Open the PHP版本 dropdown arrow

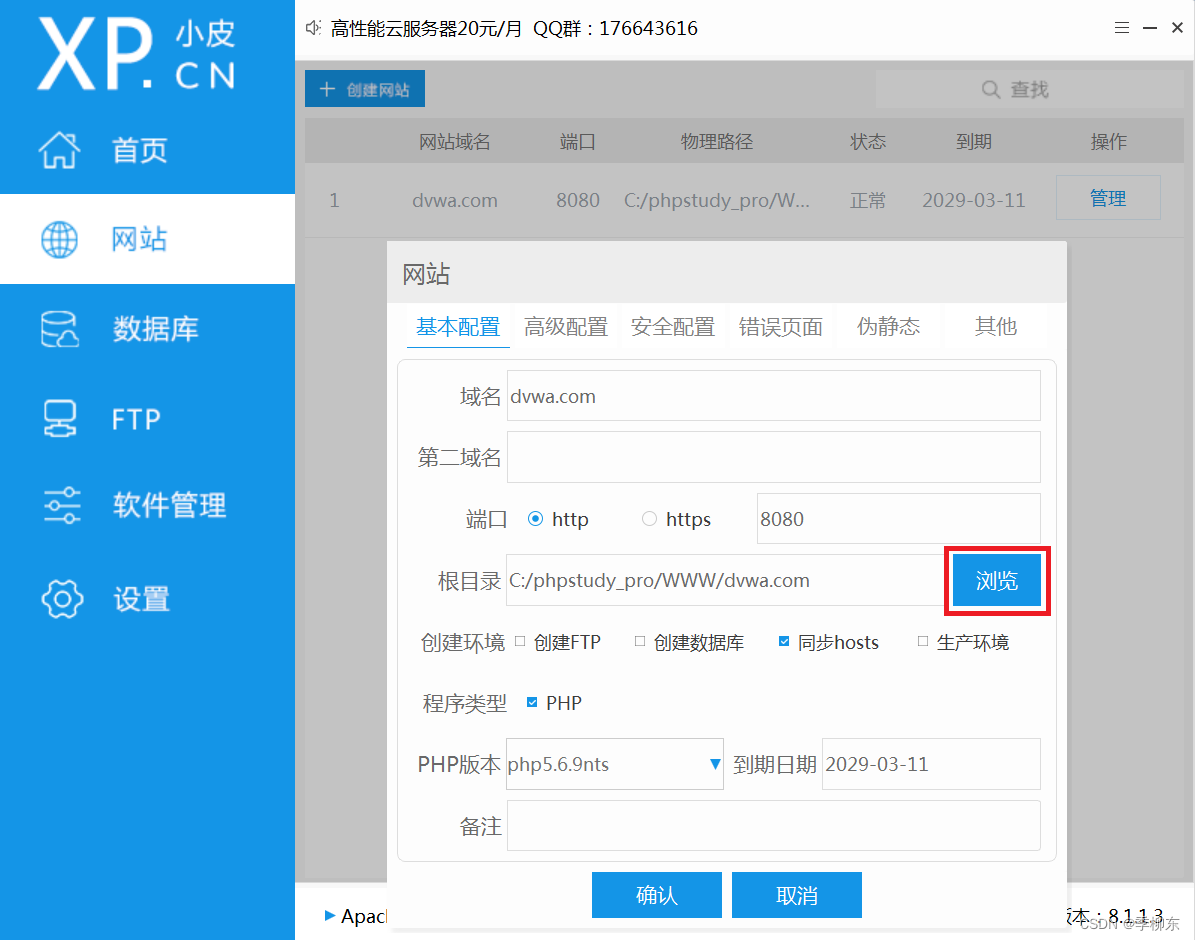click(x=714, y=764)
